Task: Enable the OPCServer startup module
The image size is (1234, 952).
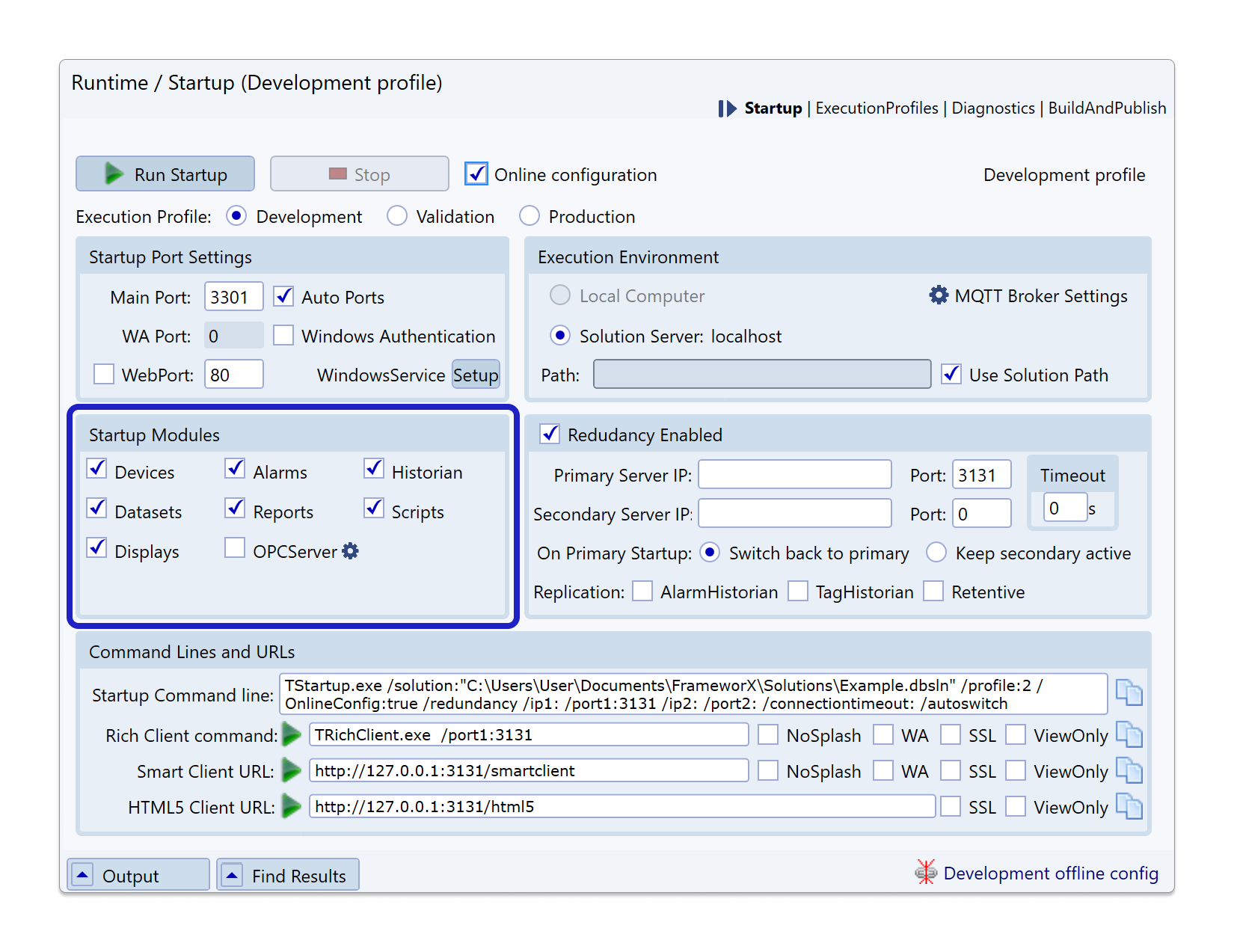Action: coord(235,548)
